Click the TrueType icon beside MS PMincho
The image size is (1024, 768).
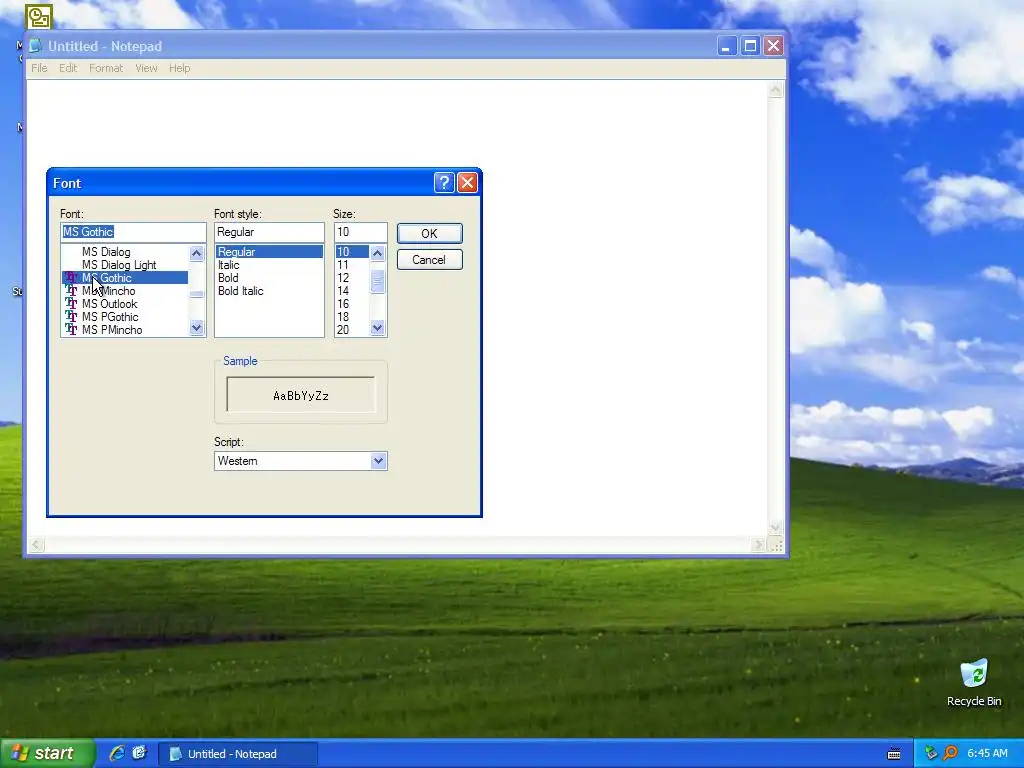71,330
